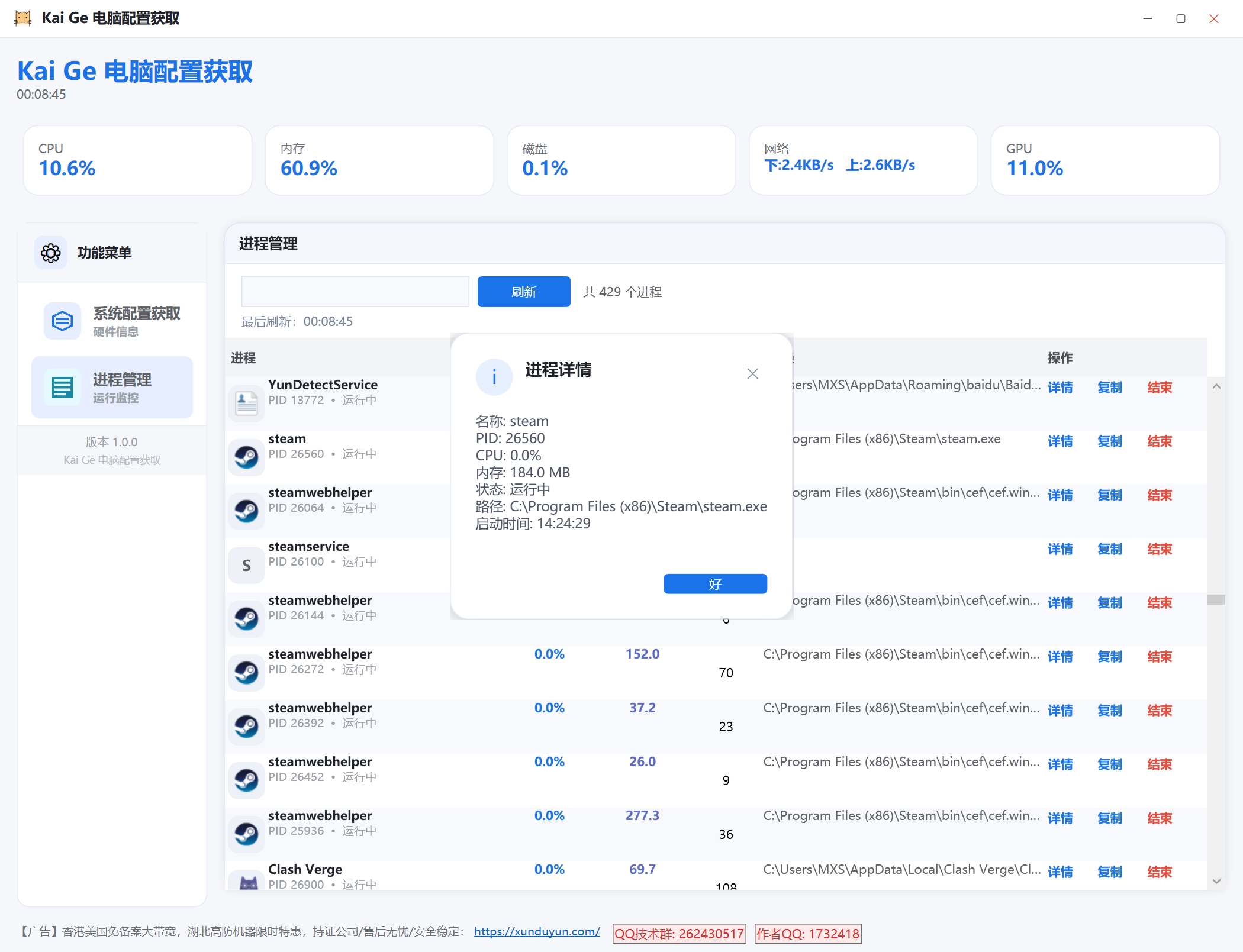The height and width of the screenshot is (952, 1243).
Task: Click the process search input field
Action: click(x=355, y=291)
